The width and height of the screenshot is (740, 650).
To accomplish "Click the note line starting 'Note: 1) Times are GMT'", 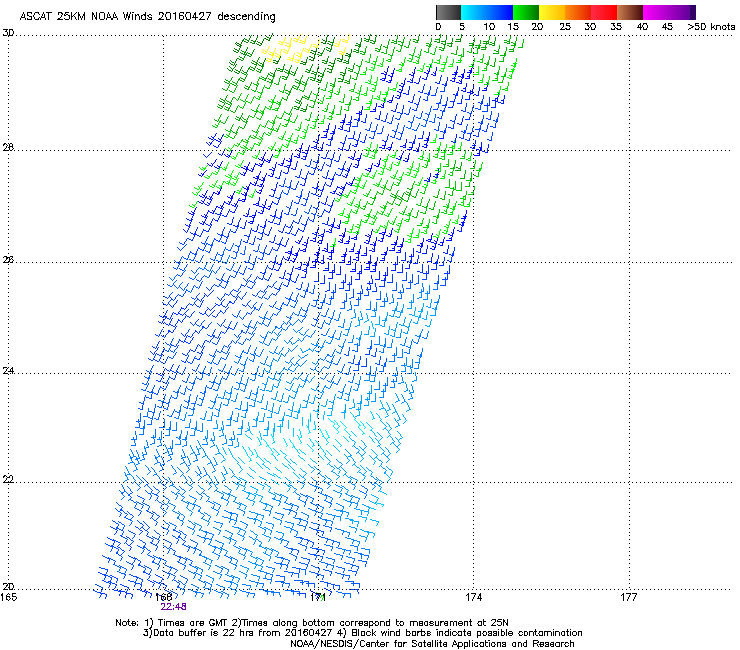I will click(312, 623).
